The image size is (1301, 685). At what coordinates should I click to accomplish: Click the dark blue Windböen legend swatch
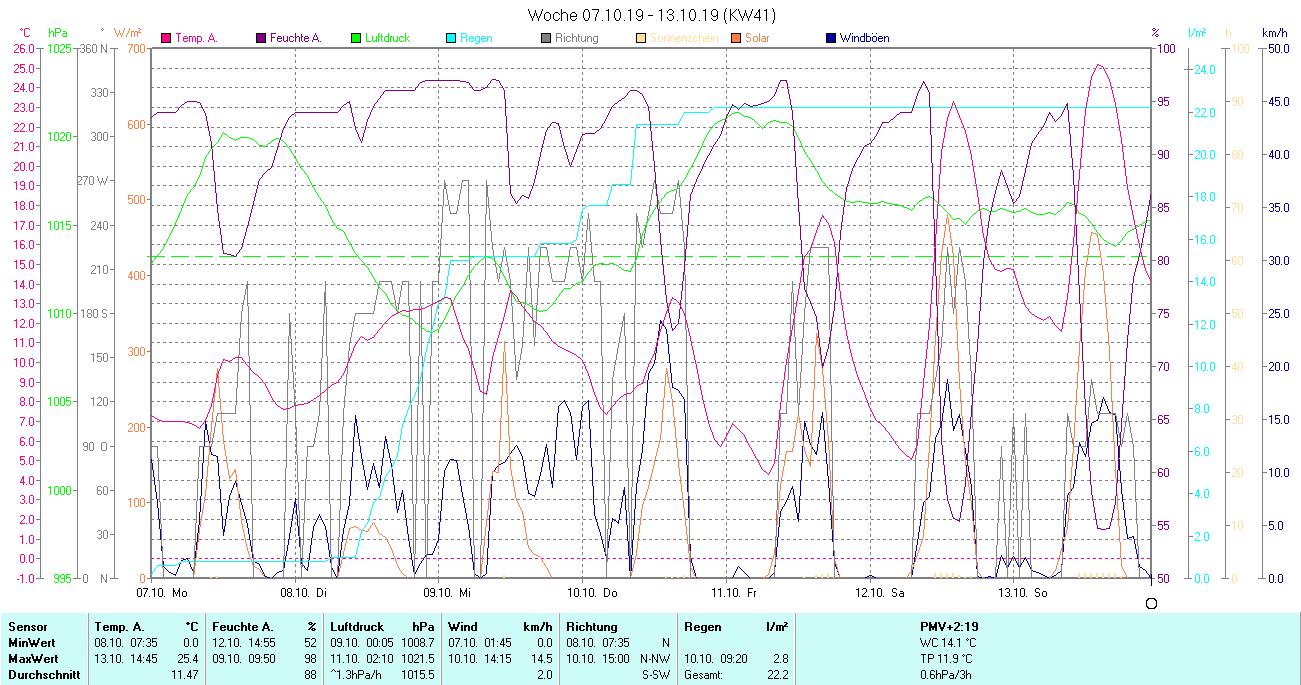[831, 38]
